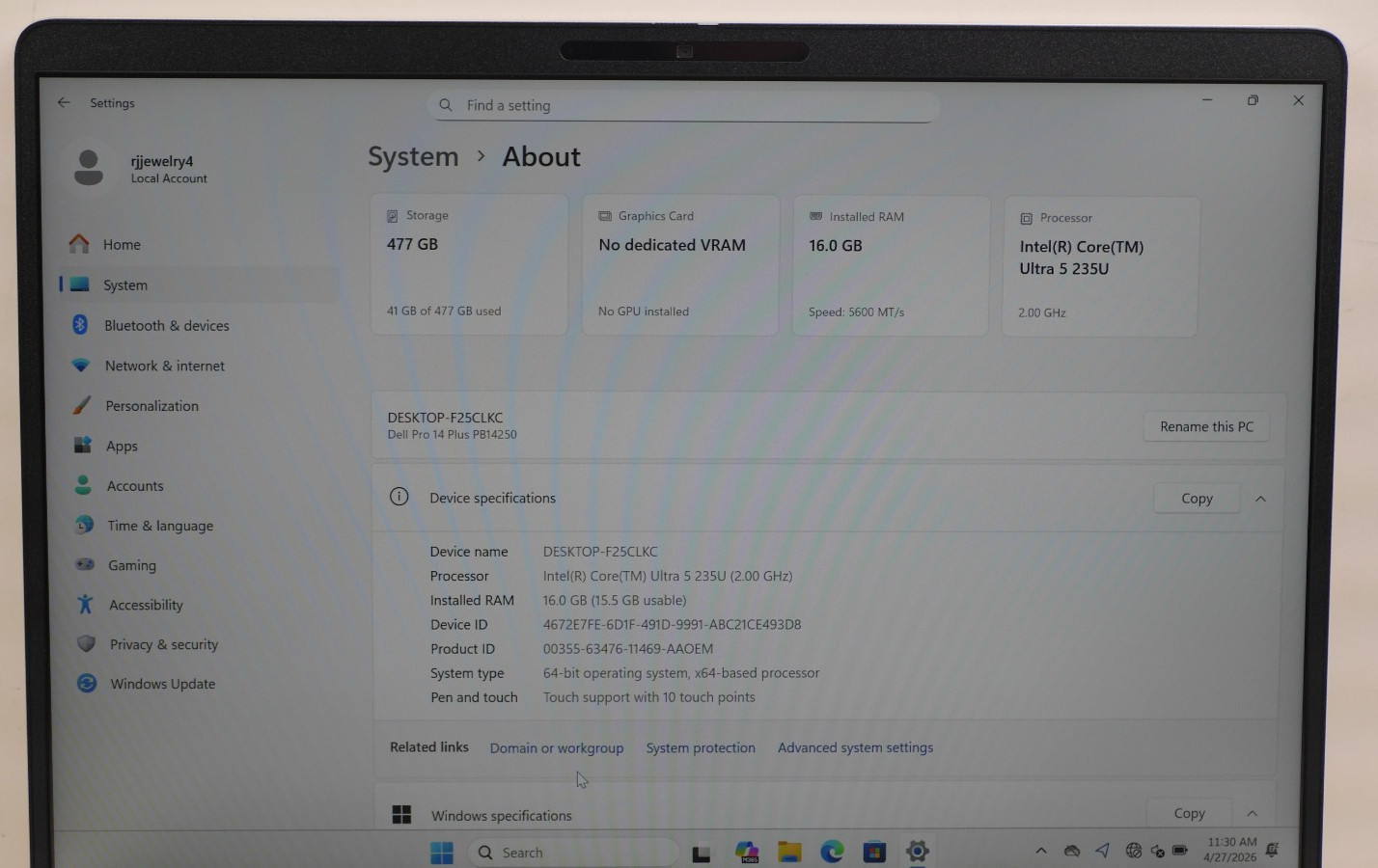Open File Explorer on the taskbar
1378x868 pixels.
tap(790, 853)
